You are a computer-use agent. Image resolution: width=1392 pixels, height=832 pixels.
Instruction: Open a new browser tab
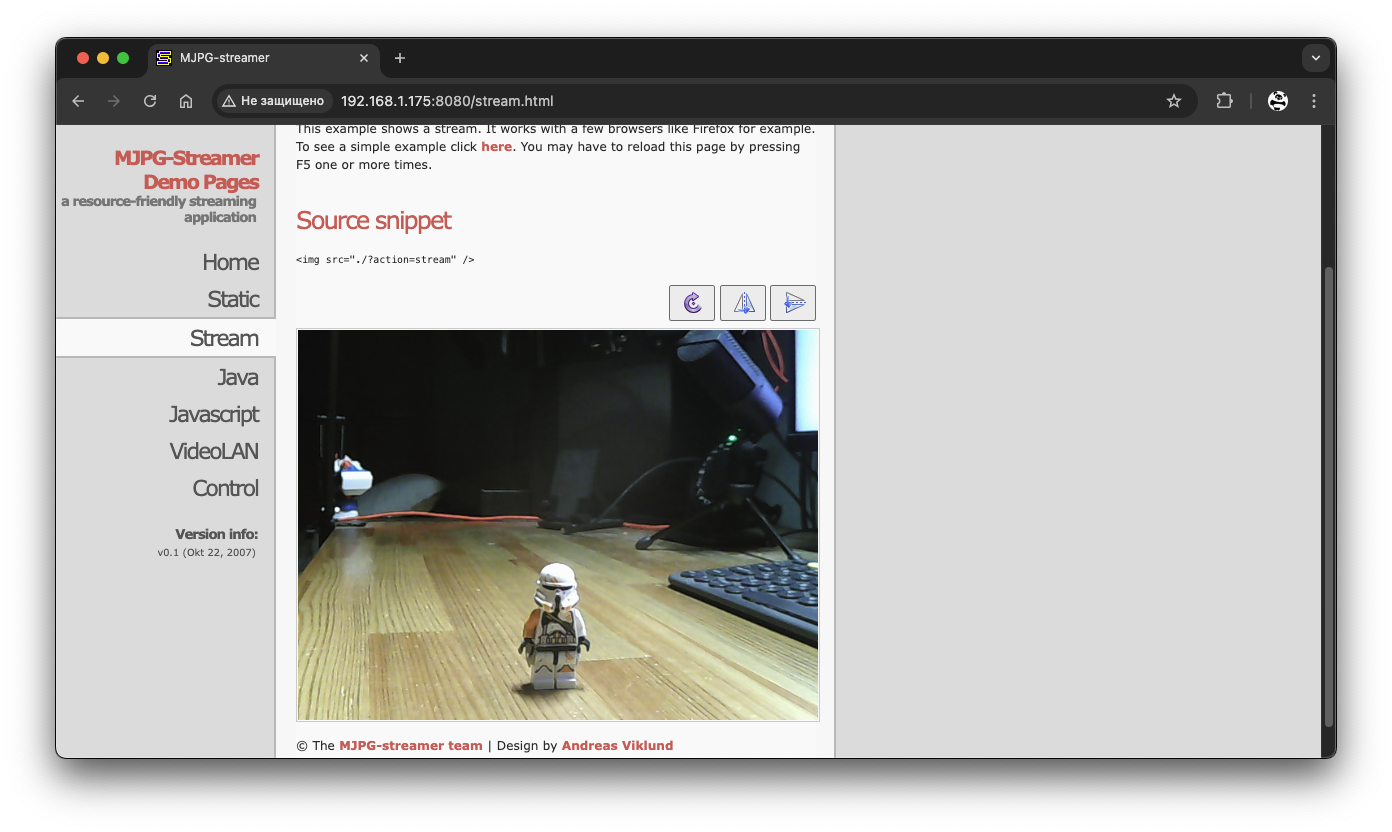click(x=400, y=58)
